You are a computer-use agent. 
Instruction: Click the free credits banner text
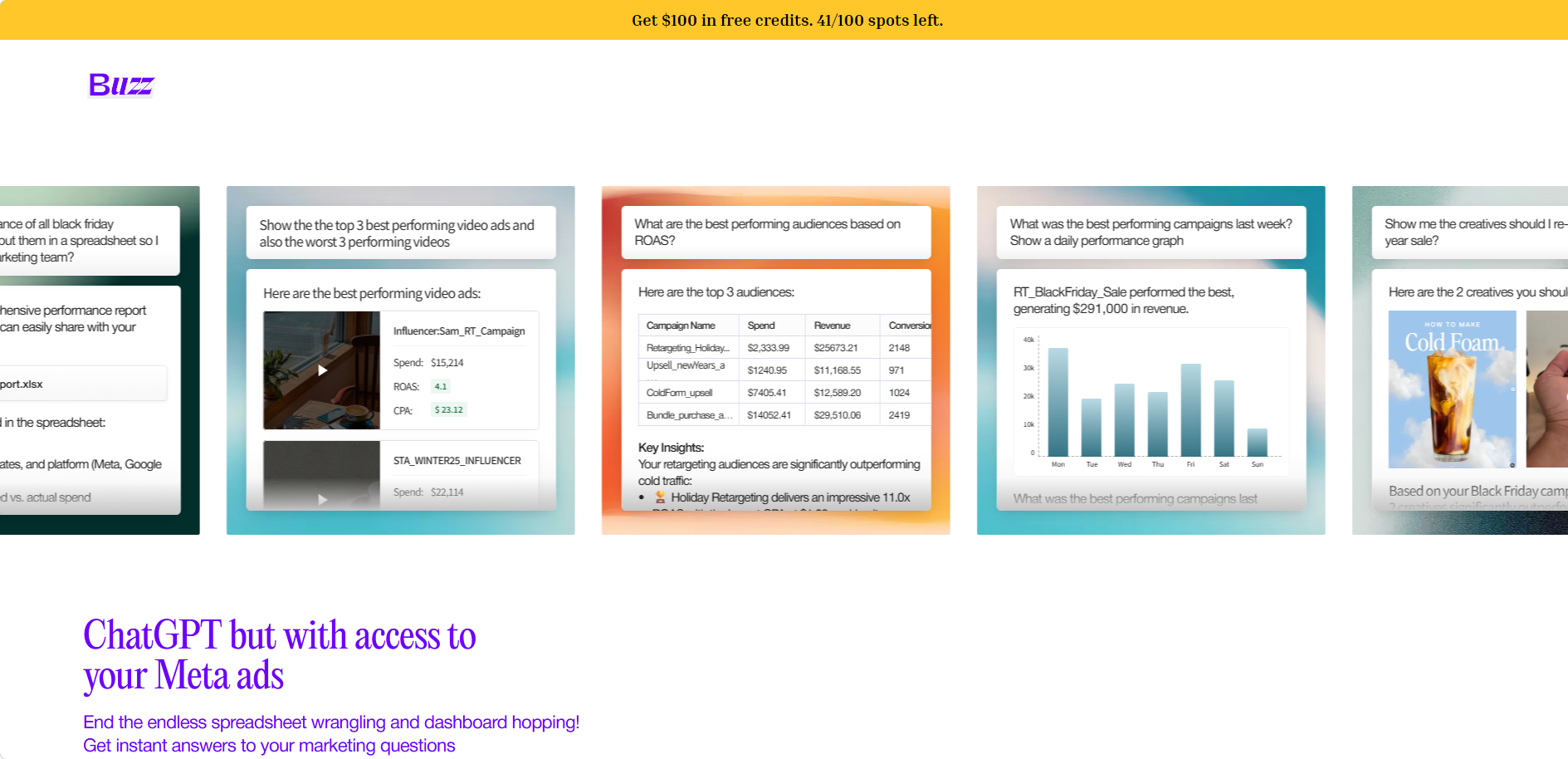tap(787, 20)
